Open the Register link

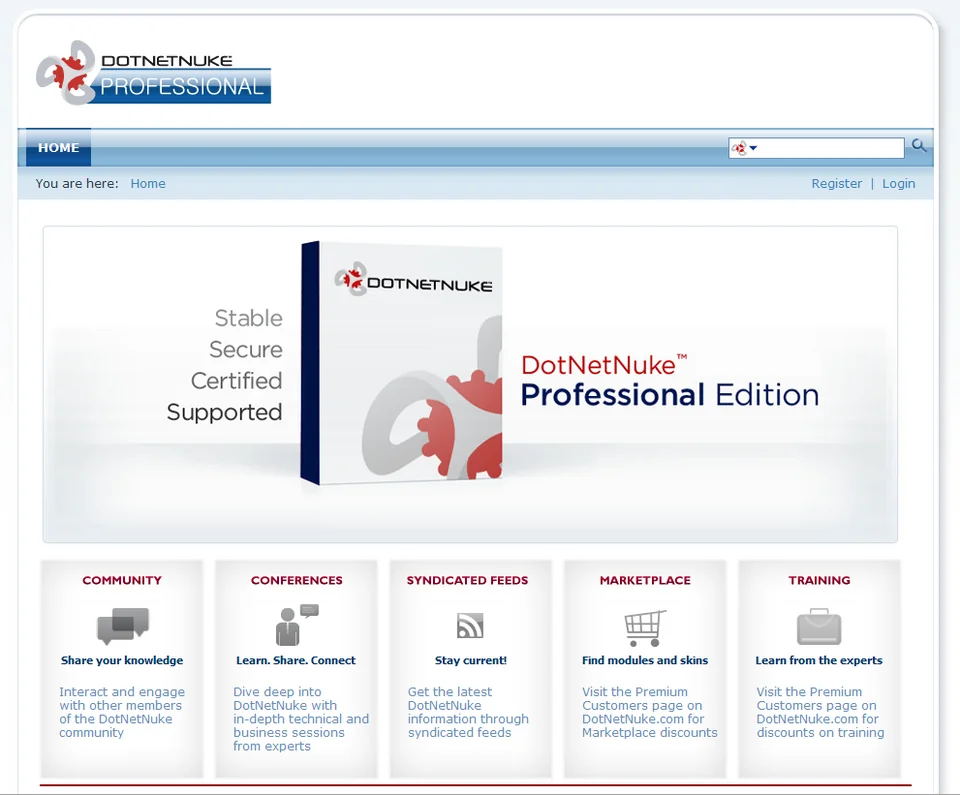pos(836,184)
